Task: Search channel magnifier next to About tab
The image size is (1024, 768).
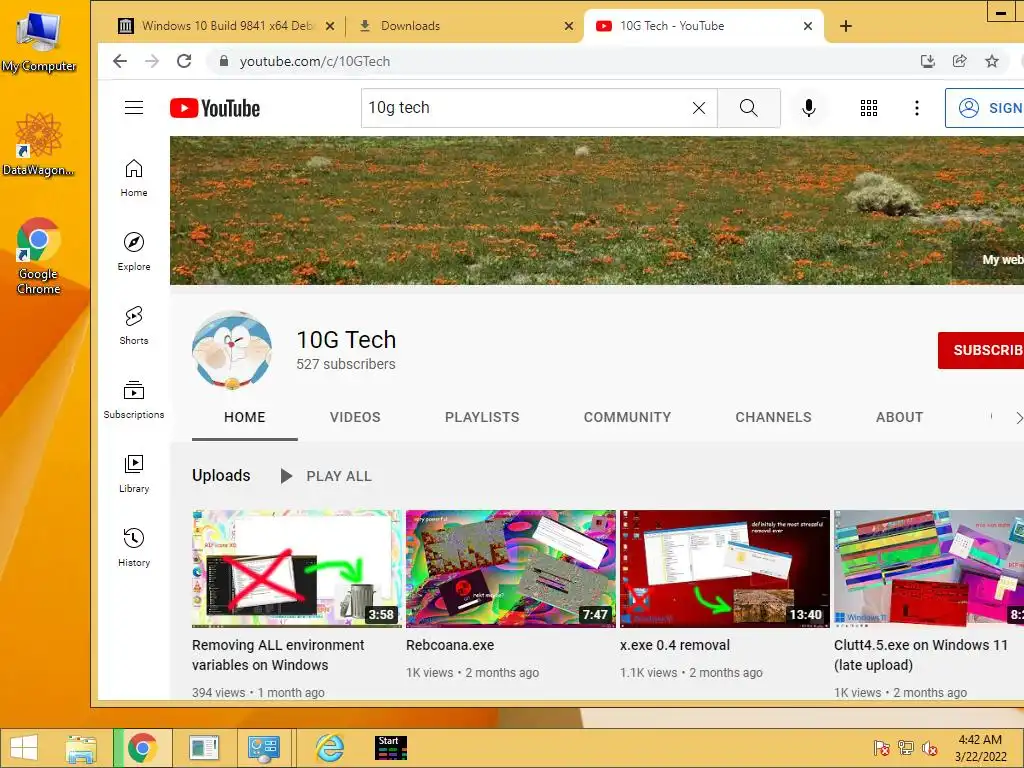Action: [991, 417]
